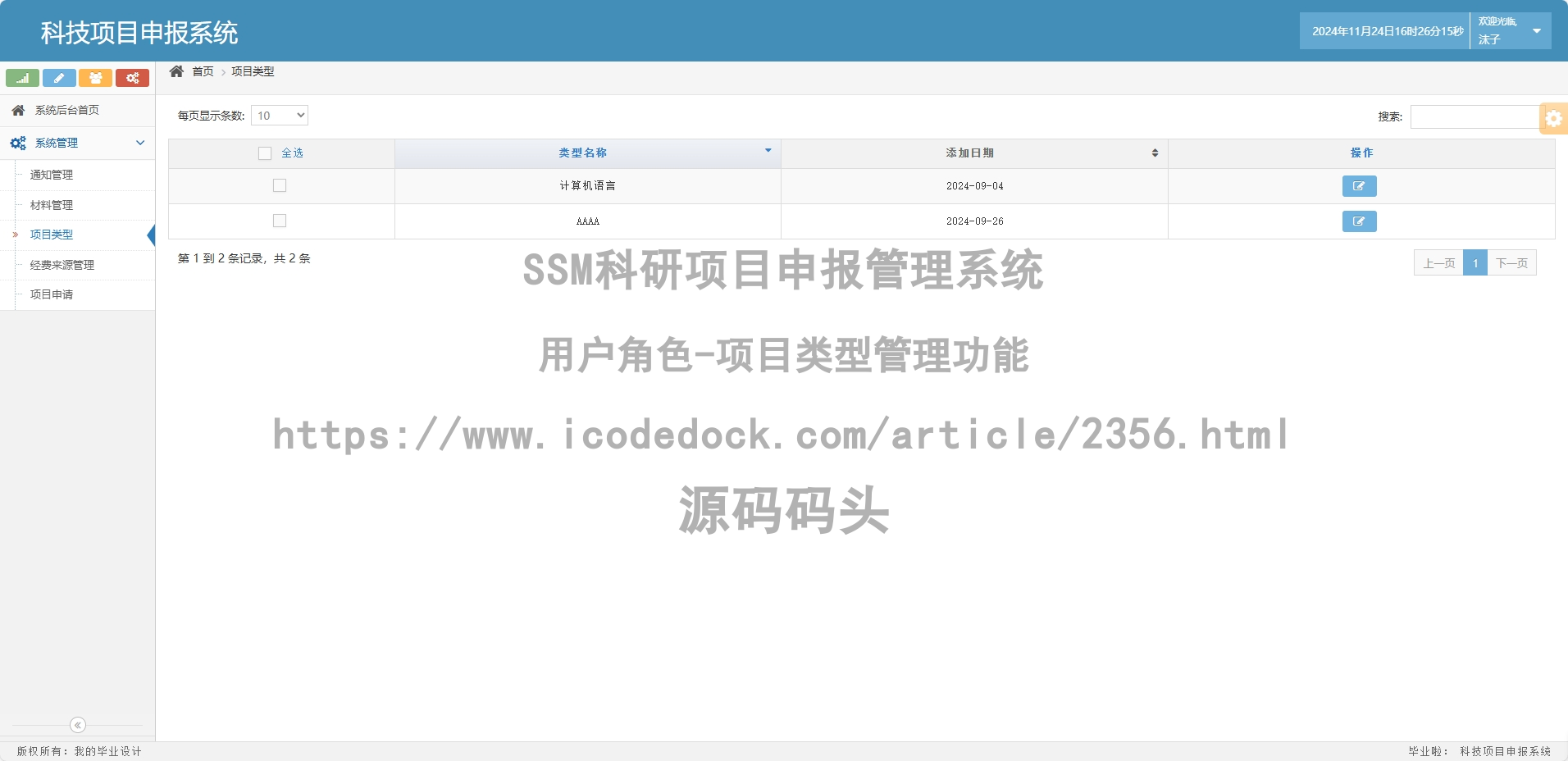Collapse the 系统管理 menu chevron
The width and height of the screenshot is (1568, 761).
(x=140, y=143)
